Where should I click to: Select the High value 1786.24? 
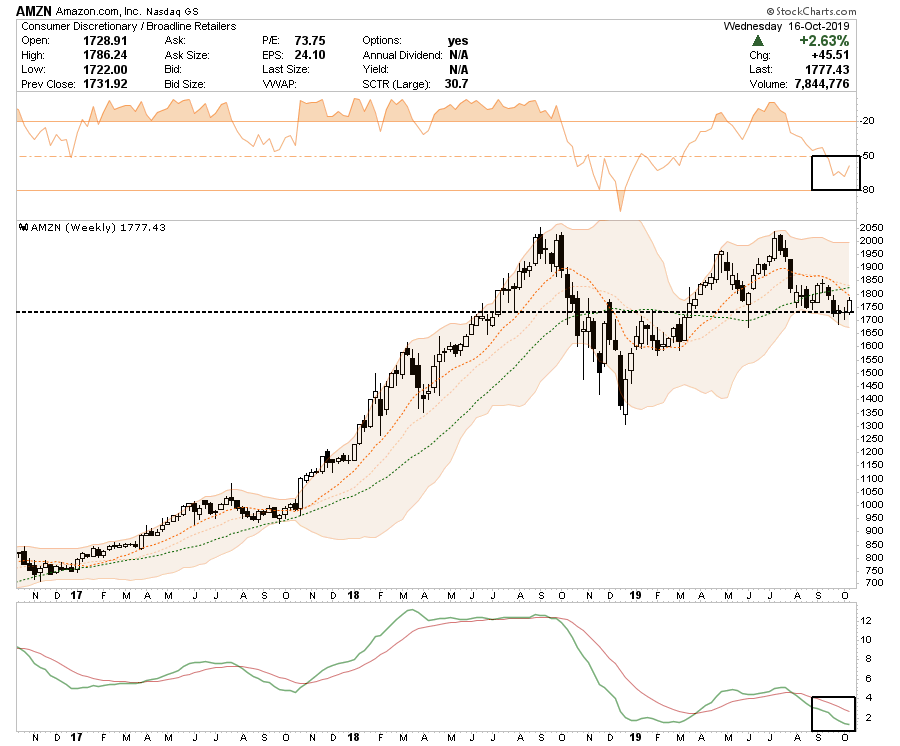click(x=105, y=55)
